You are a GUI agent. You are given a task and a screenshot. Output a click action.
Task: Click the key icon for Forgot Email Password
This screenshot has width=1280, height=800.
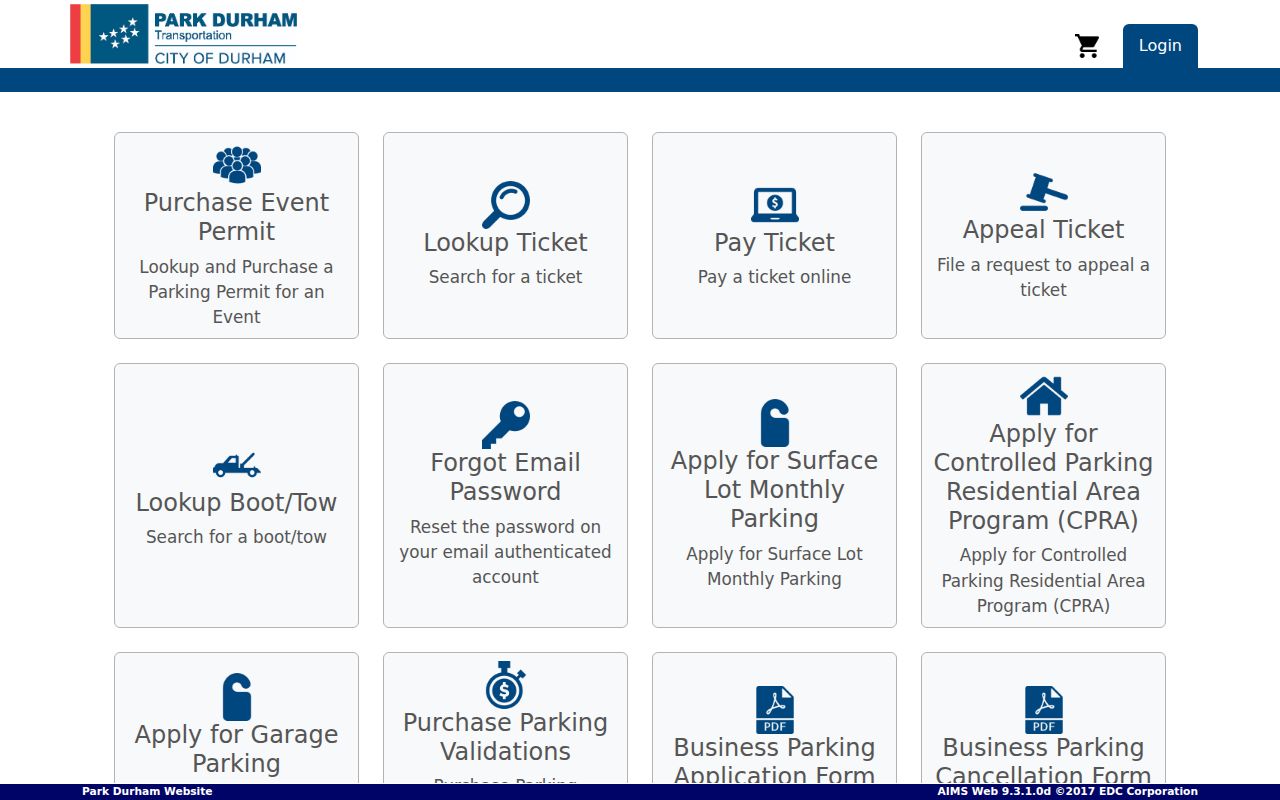tap(506, 425)
